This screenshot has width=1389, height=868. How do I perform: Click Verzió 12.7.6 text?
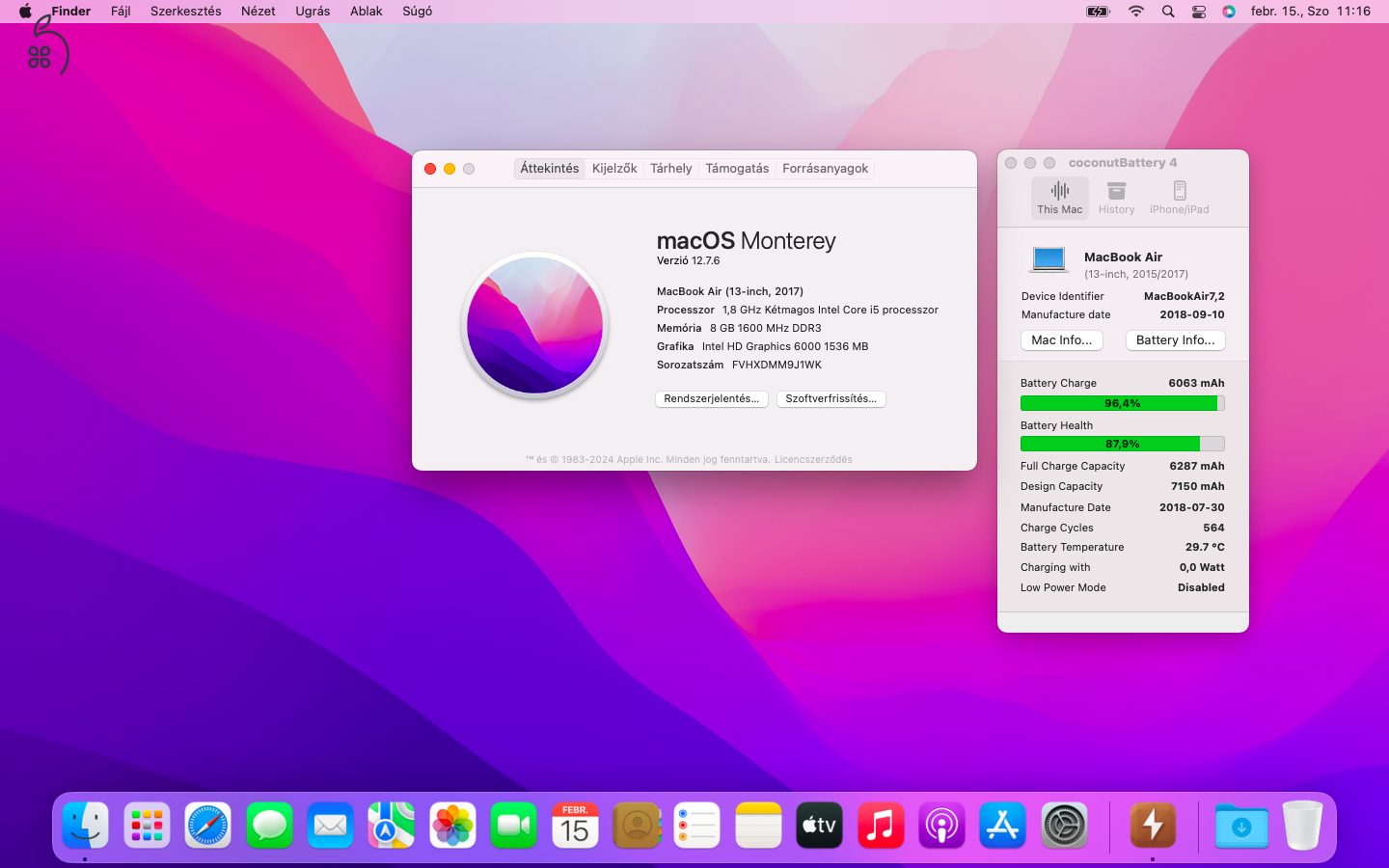coord(688,260)
